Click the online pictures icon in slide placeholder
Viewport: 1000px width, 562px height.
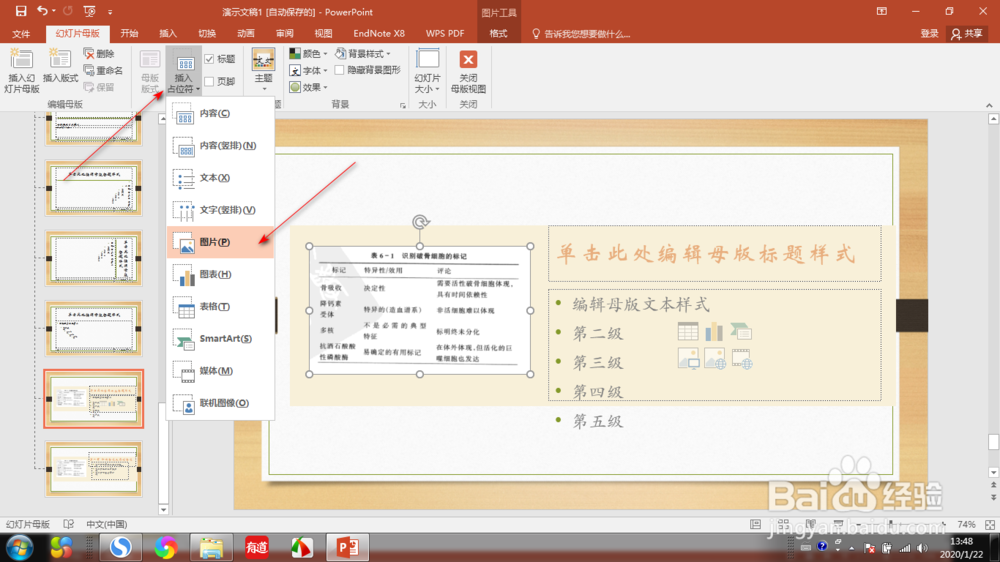[x=714, y=359]
